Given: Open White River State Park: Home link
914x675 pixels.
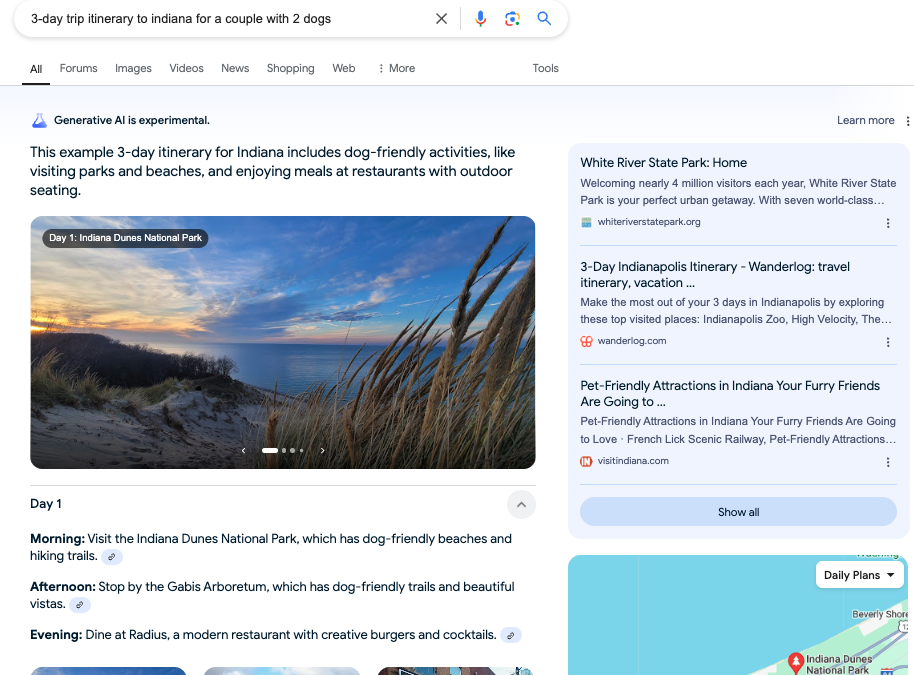Looking at the screenshot, I should click(x=663, y=163).
